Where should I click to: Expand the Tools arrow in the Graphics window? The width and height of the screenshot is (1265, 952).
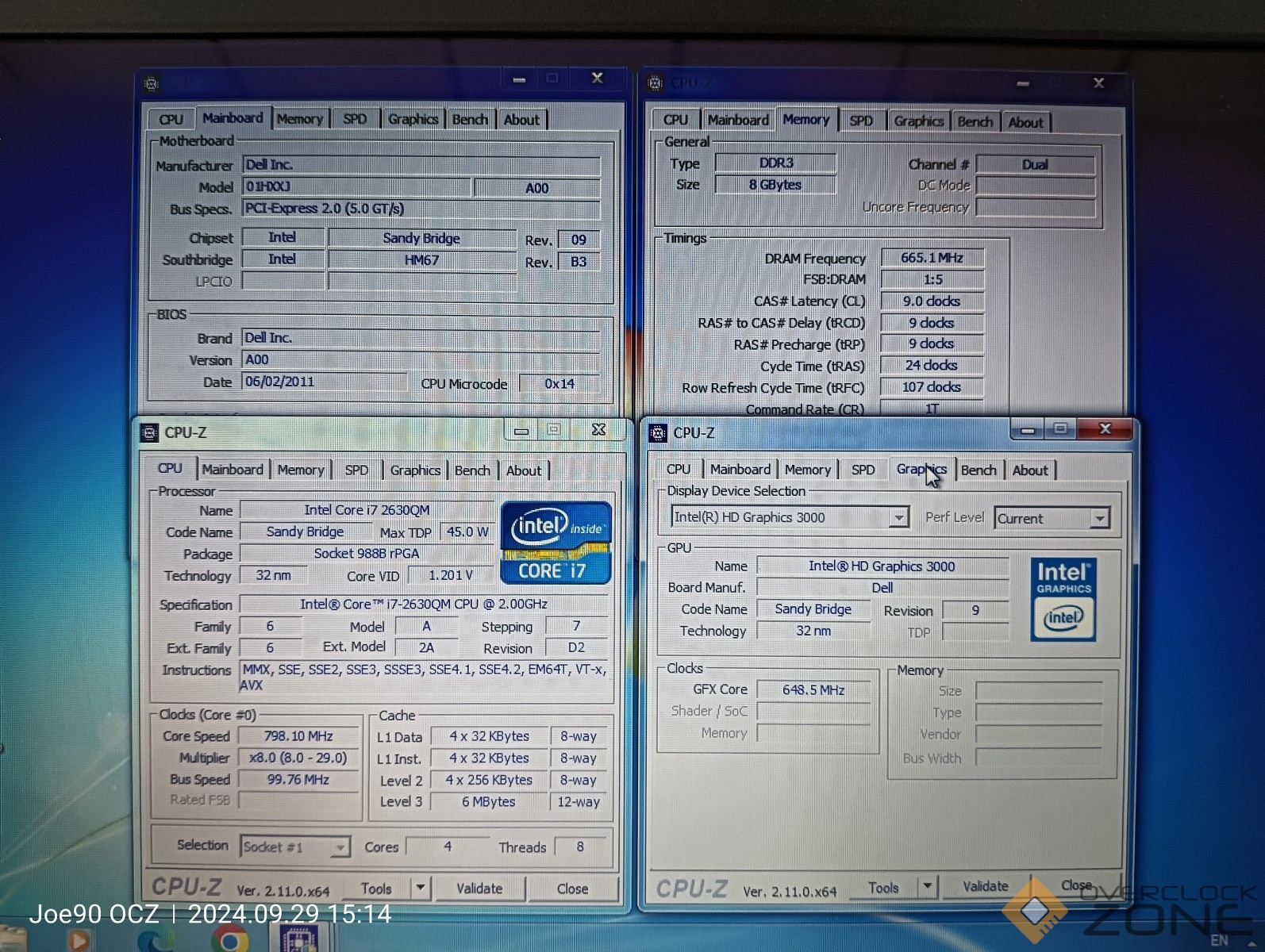point(927,886)
